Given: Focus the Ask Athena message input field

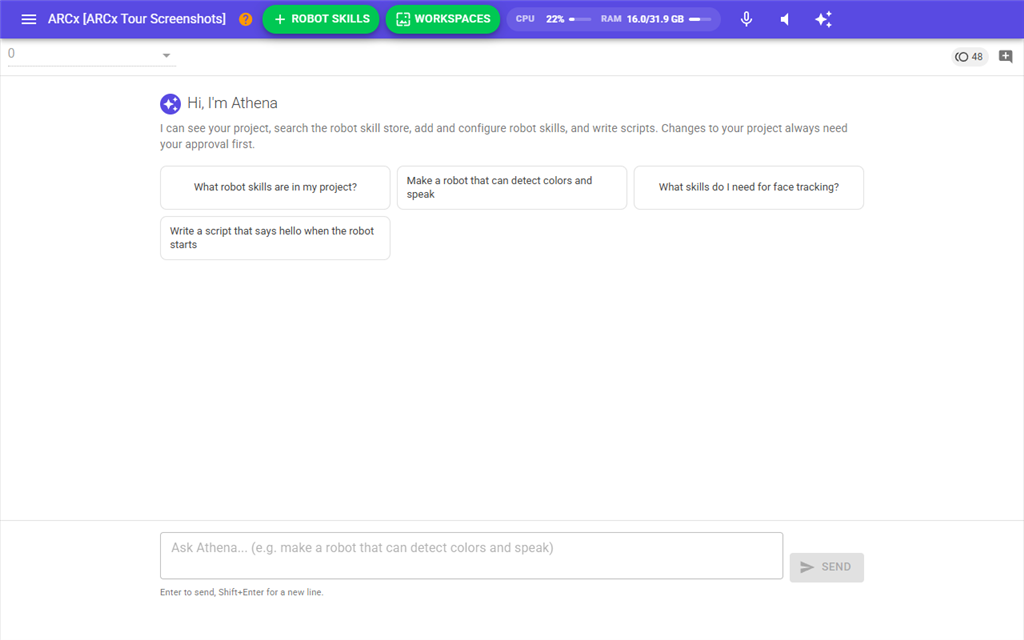Looking at the screenshot, I should click(472, 556).
